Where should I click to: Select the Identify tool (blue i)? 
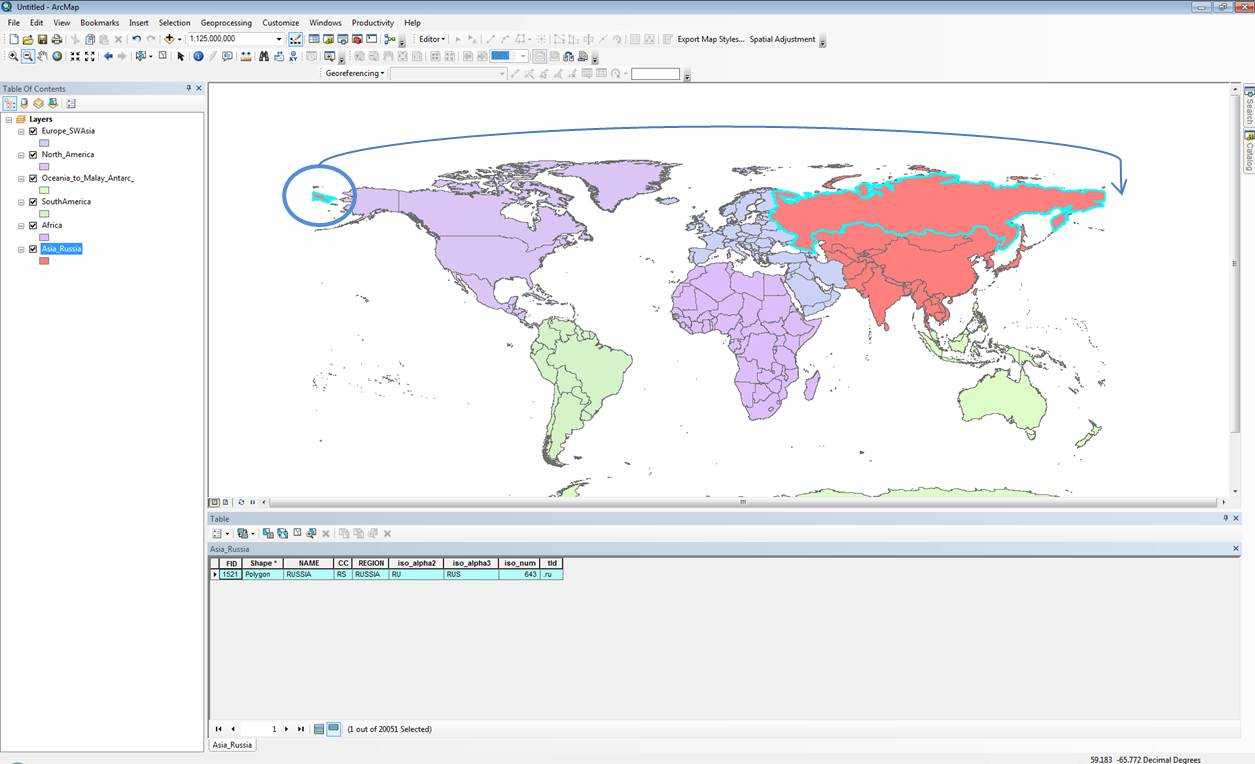tap(198, 56)
